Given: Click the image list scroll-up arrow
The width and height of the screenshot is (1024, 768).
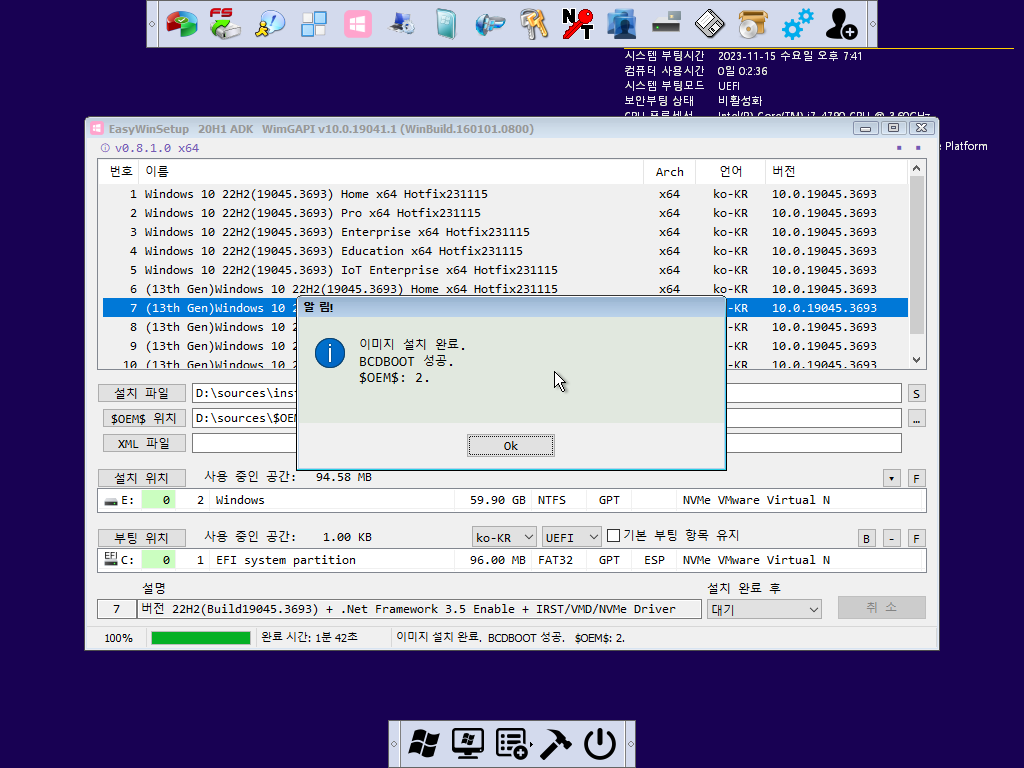Looking at the screenshot, I should (916, 168).
